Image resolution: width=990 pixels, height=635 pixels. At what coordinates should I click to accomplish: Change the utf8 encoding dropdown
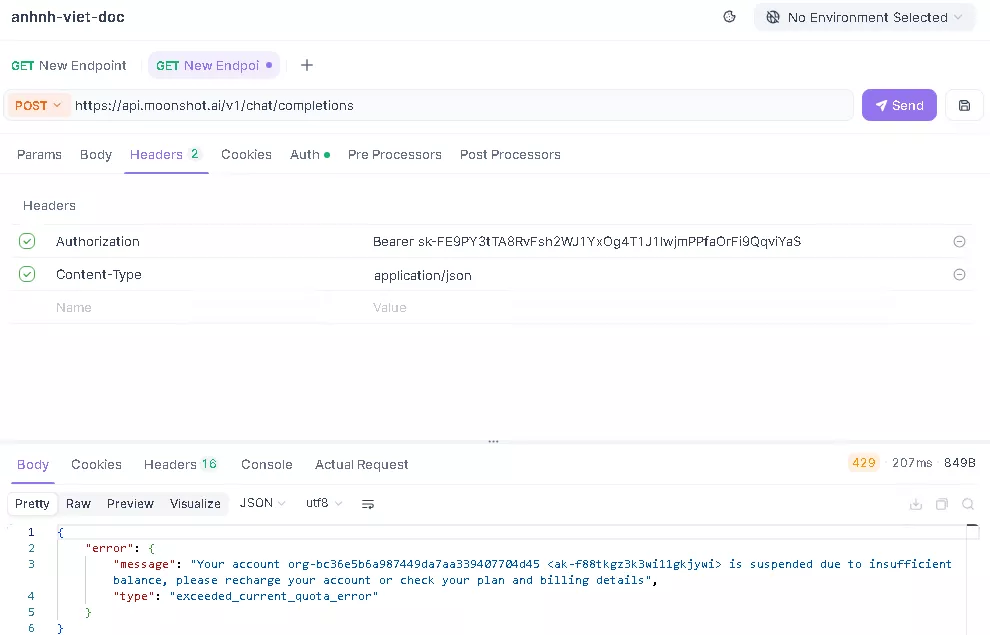point(324,503)
